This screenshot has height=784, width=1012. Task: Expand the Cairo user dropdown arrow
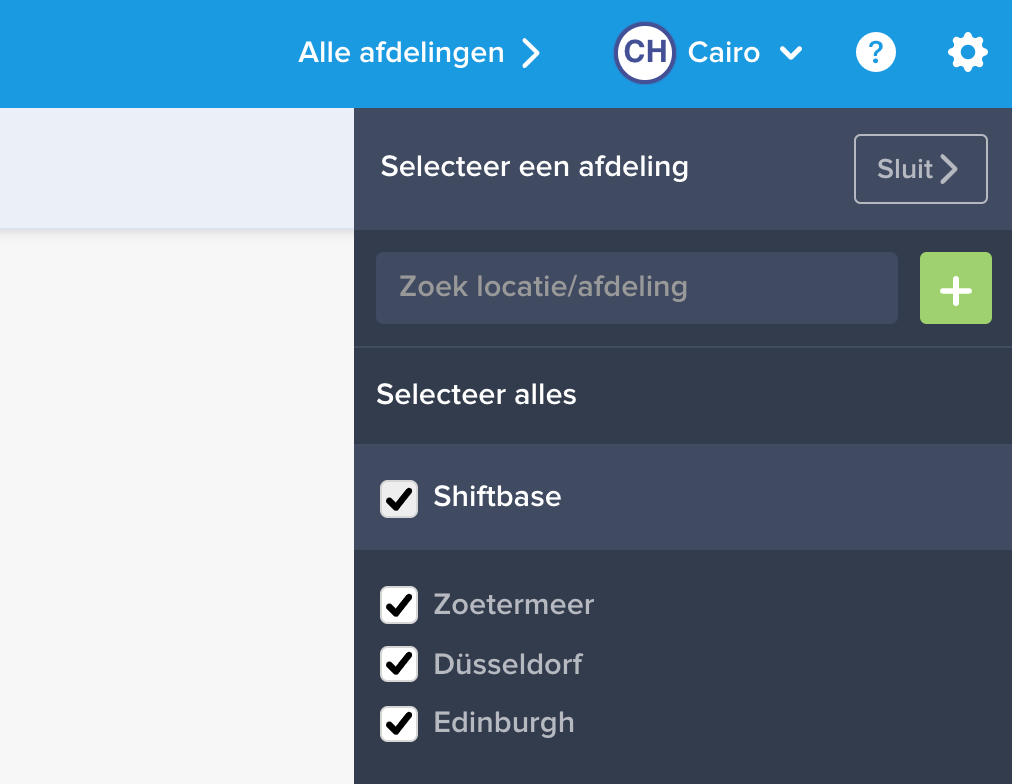(x=791, y=53)
